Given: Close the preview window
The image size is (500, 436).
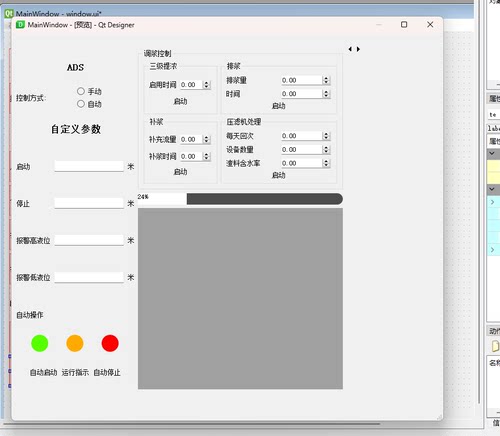Looking at the screenshot, I should tap(430, 24).
